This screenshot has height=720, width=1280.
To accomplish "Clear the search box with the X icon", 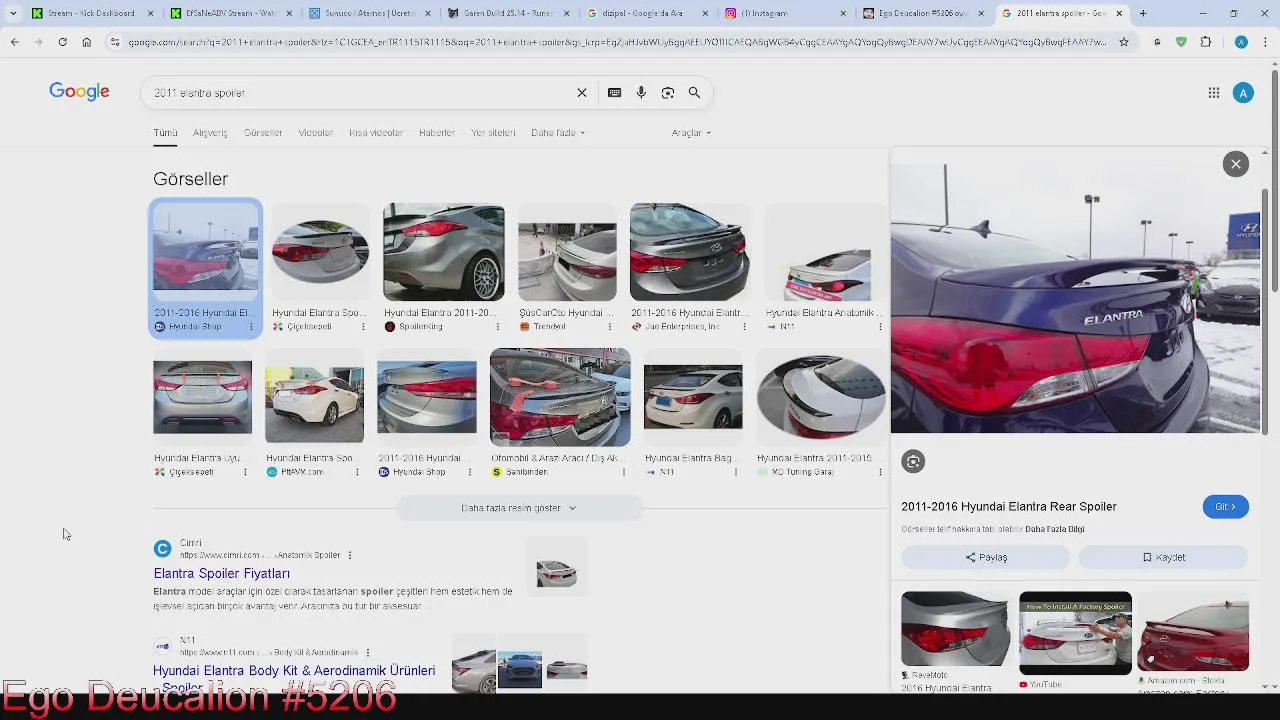I will click(582, 93).
